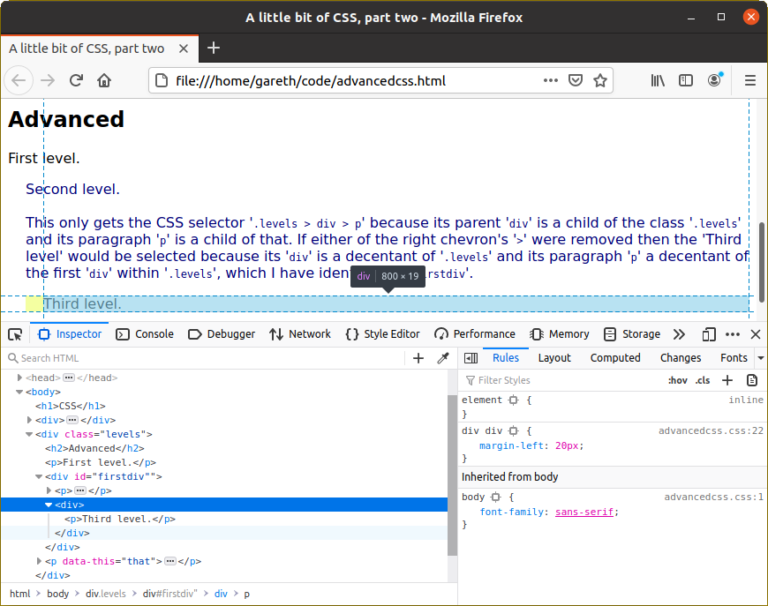Go back with the browser back arrow
This screenshot has height=606, width=768.
(x=19, y=80)
